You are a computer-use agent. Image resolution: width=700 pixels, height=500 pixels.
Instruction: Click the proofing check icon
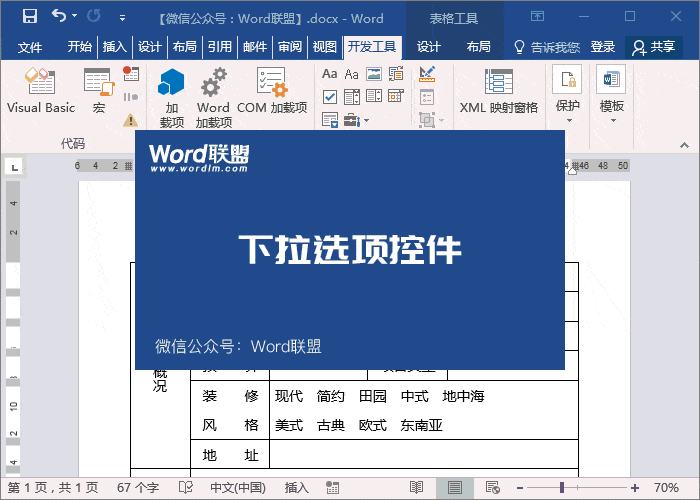tap(186, 488)
